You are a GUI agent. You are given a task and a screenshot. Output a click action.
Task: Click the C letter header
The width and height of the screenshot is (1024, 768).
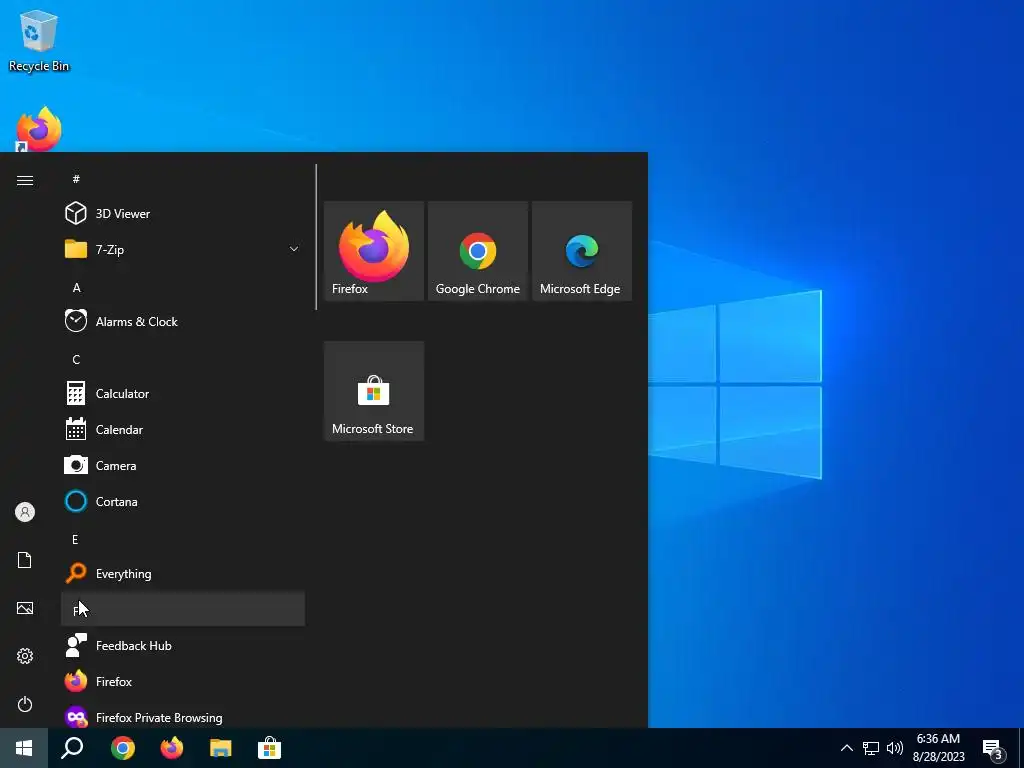click(183, 359)
